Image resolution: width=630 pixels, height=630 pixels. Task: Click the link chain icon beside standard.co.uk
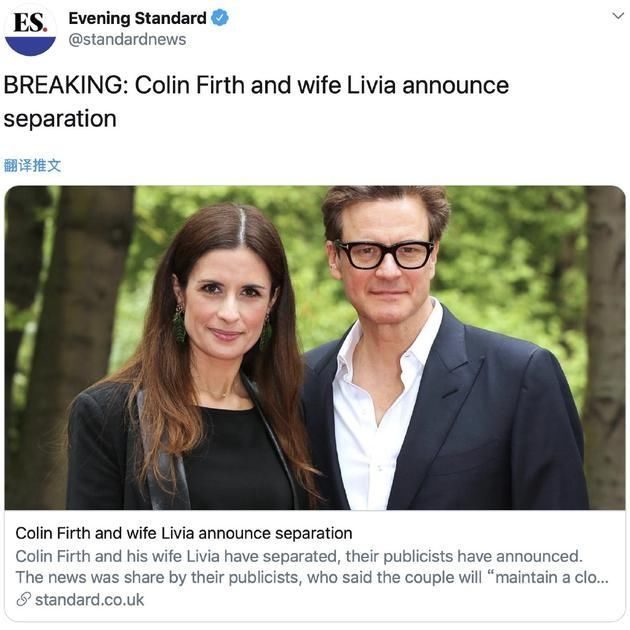coord(23,599)
